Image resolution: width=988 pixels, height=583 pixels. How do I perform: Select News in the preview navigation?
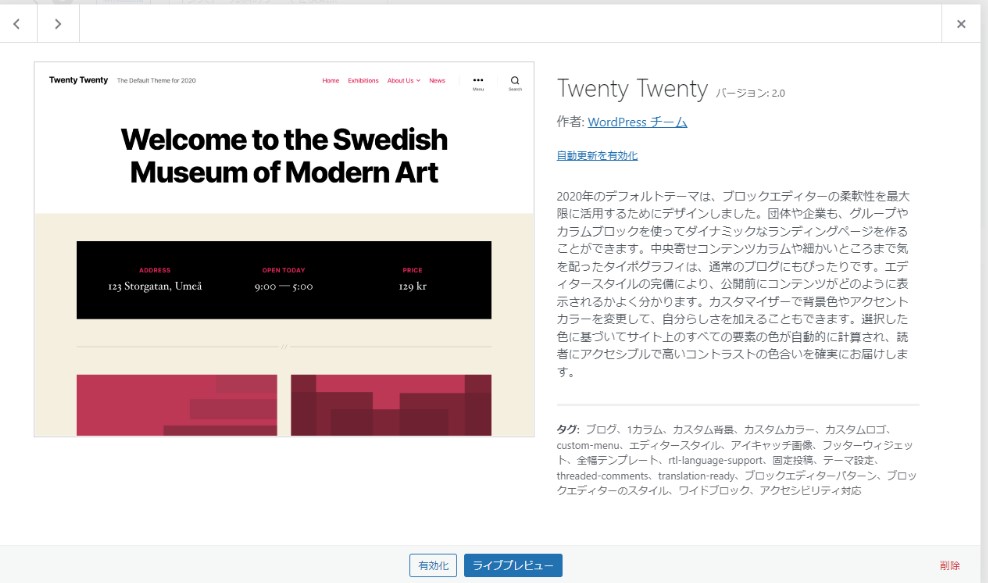(437, 81)
